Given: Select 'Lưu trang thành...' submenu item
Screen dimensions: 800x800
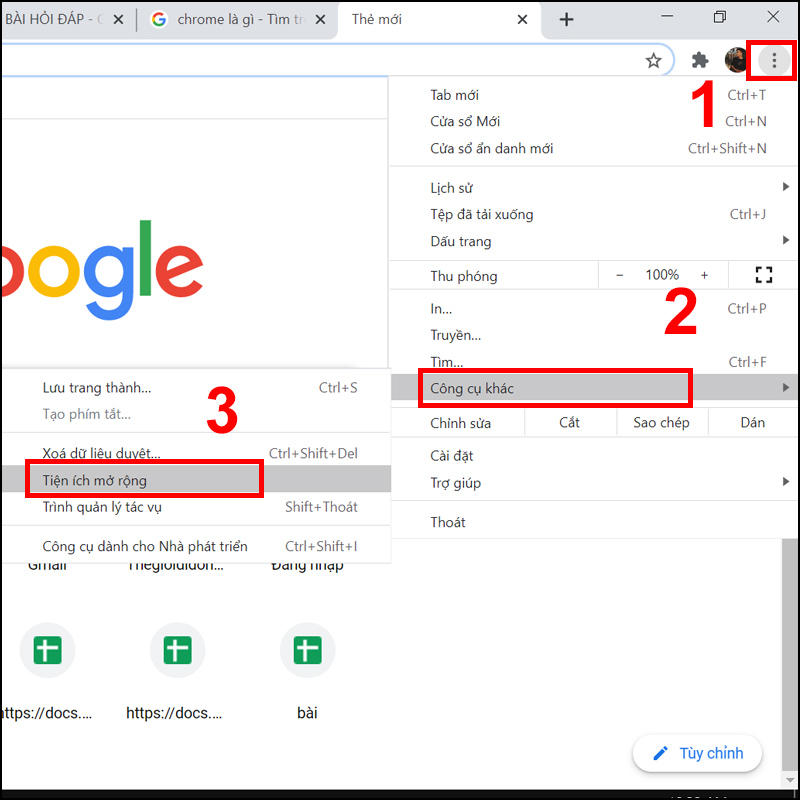Looking at the screenshot, I should pos(196,388).
